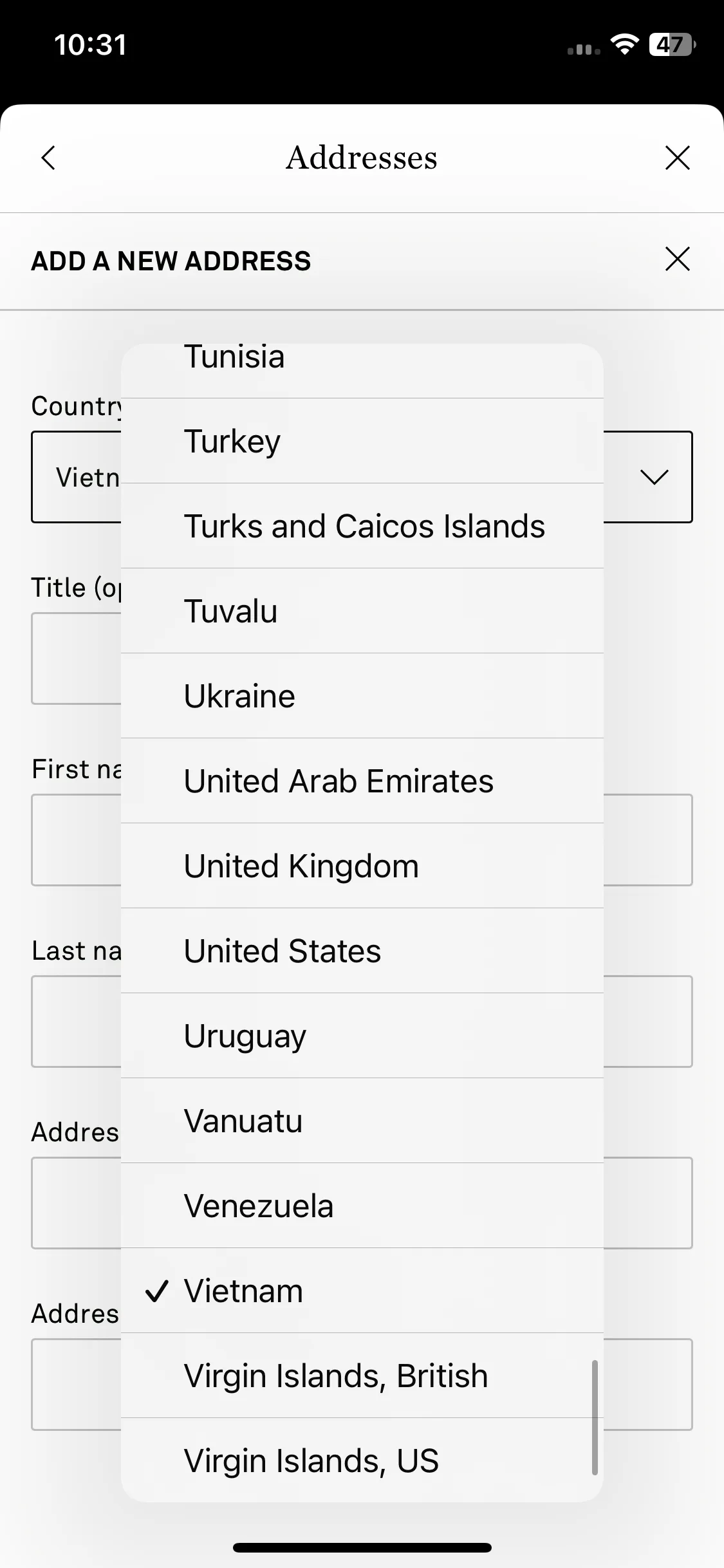Screen dimensions: 724x1568
Task: Pick United Kingdom as country
Action: point(362,866)
